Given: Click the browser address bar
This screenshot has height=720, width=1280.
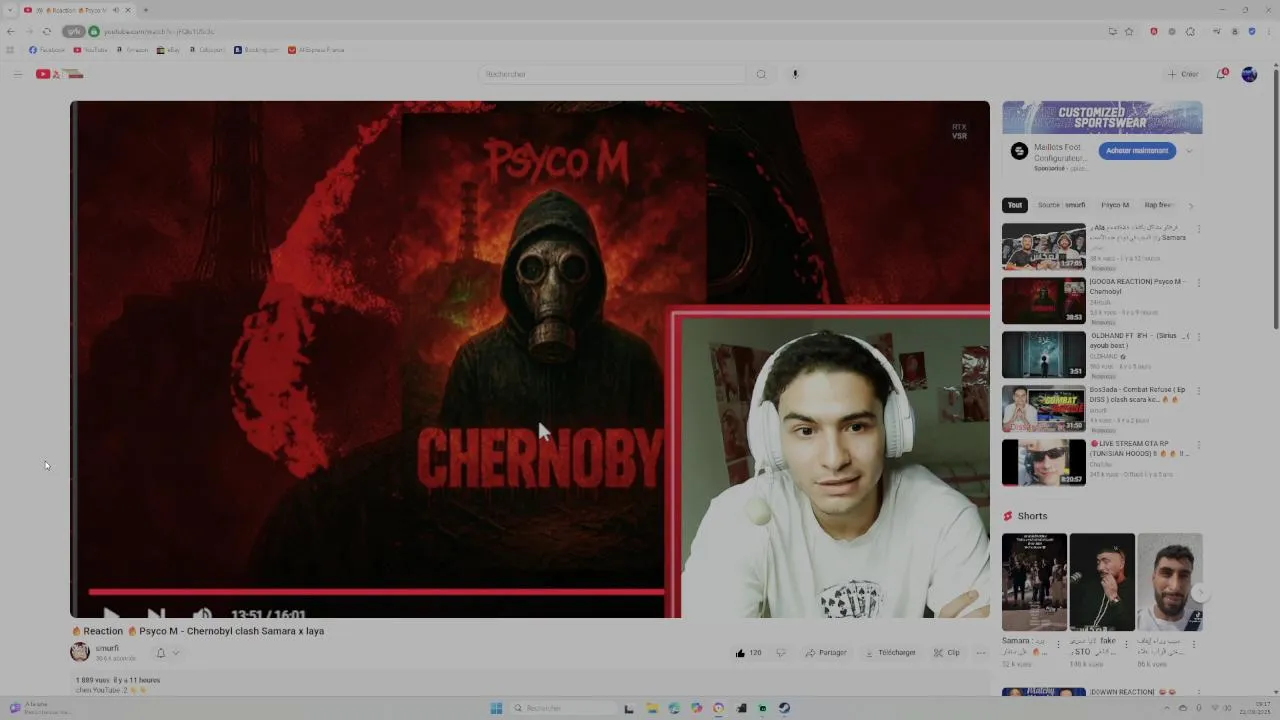Looking at the screenshot, I should pyautogui.click(x=600, y=31).
